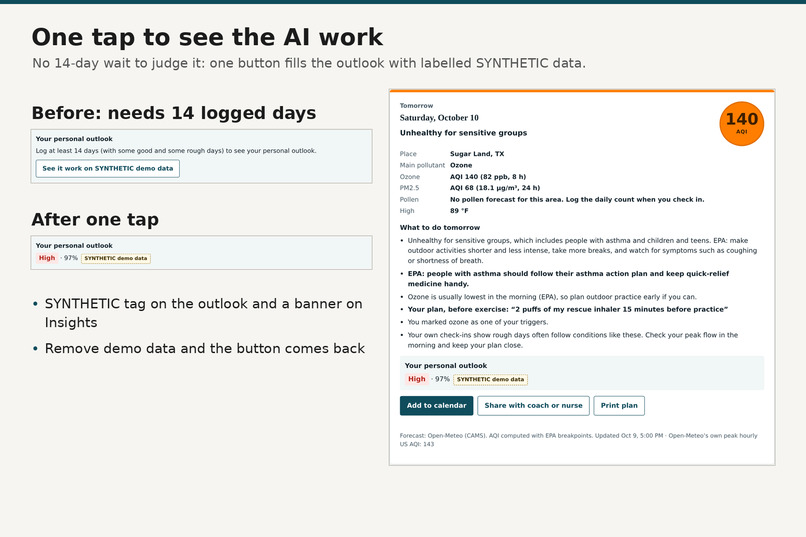Click the 'Forecast: Open-Meteo (CAMS)' footer note

[x=578, y=440]
